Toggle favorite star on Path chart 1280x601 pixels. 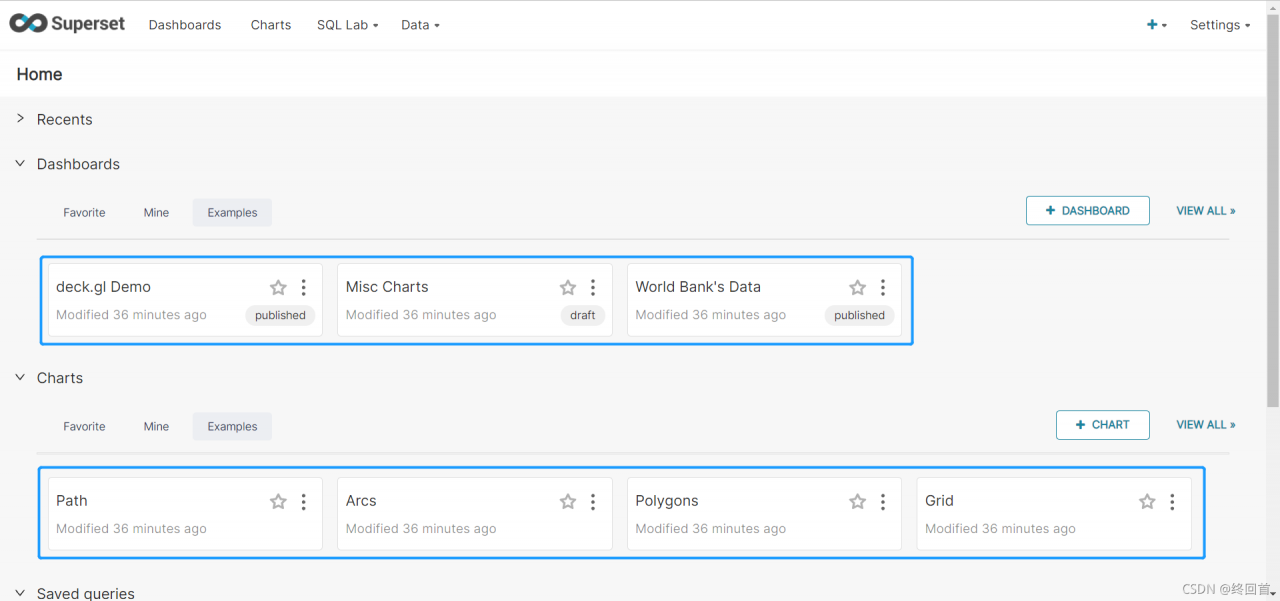coord(278,502)
